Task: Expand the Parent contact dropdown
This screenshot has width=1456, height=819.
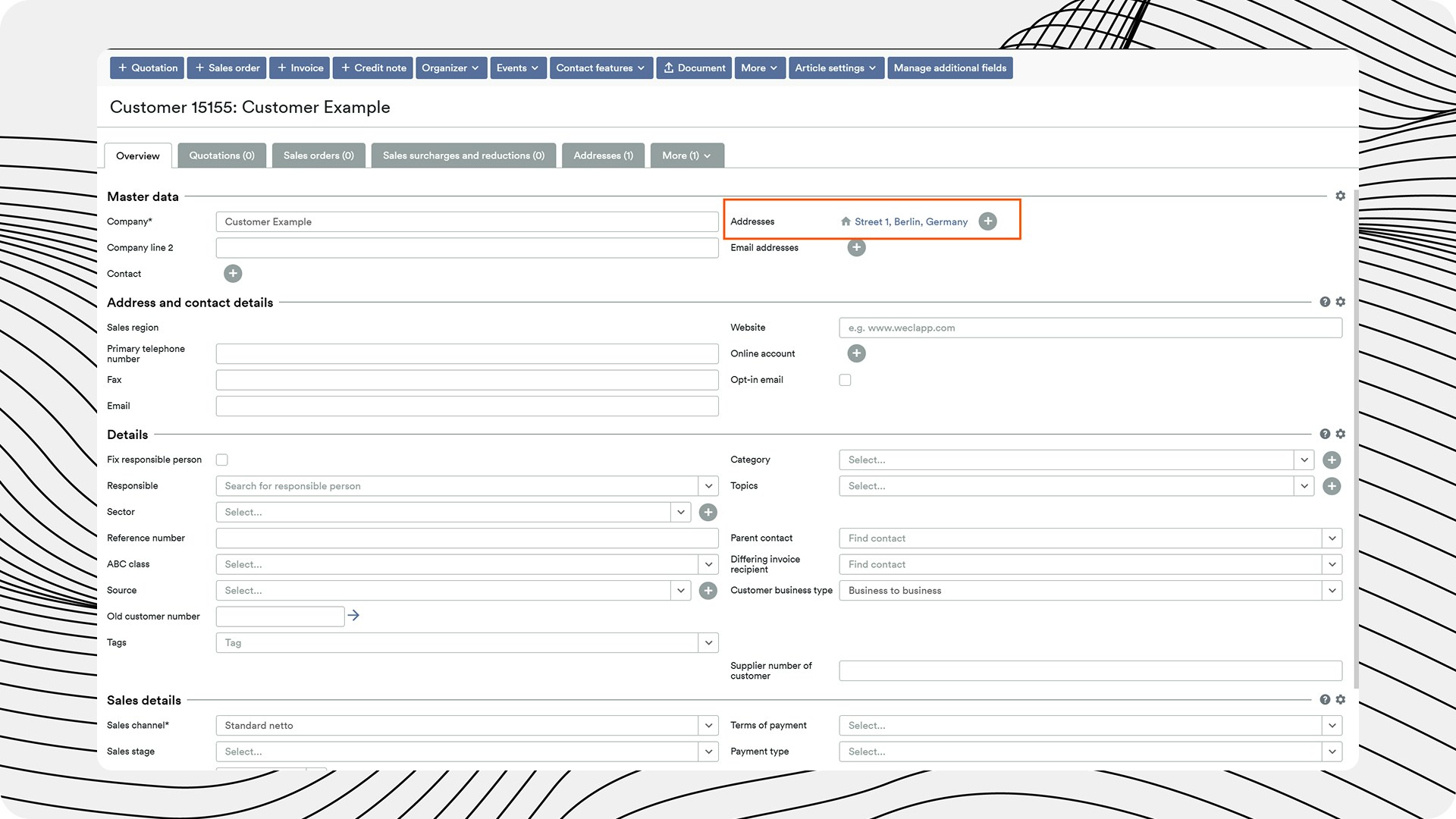Action: (1332, 538)
